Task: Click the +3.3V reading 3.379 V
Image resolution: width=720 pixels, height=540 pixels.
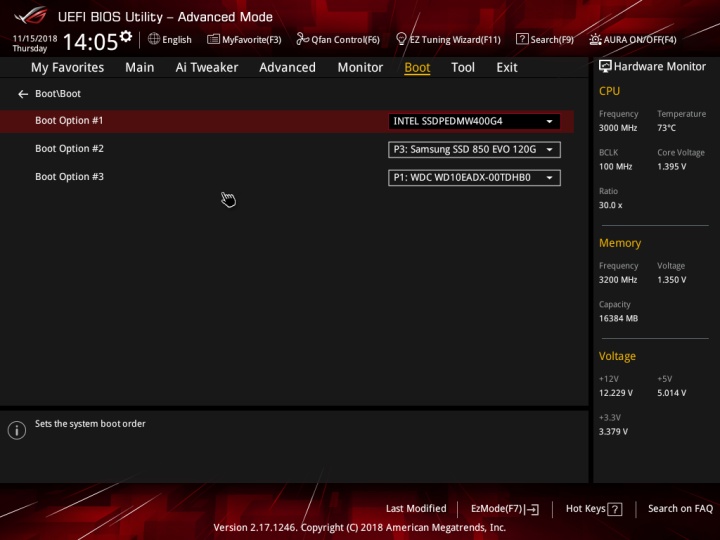Action: pyautogui.click(x=613, y=431)
